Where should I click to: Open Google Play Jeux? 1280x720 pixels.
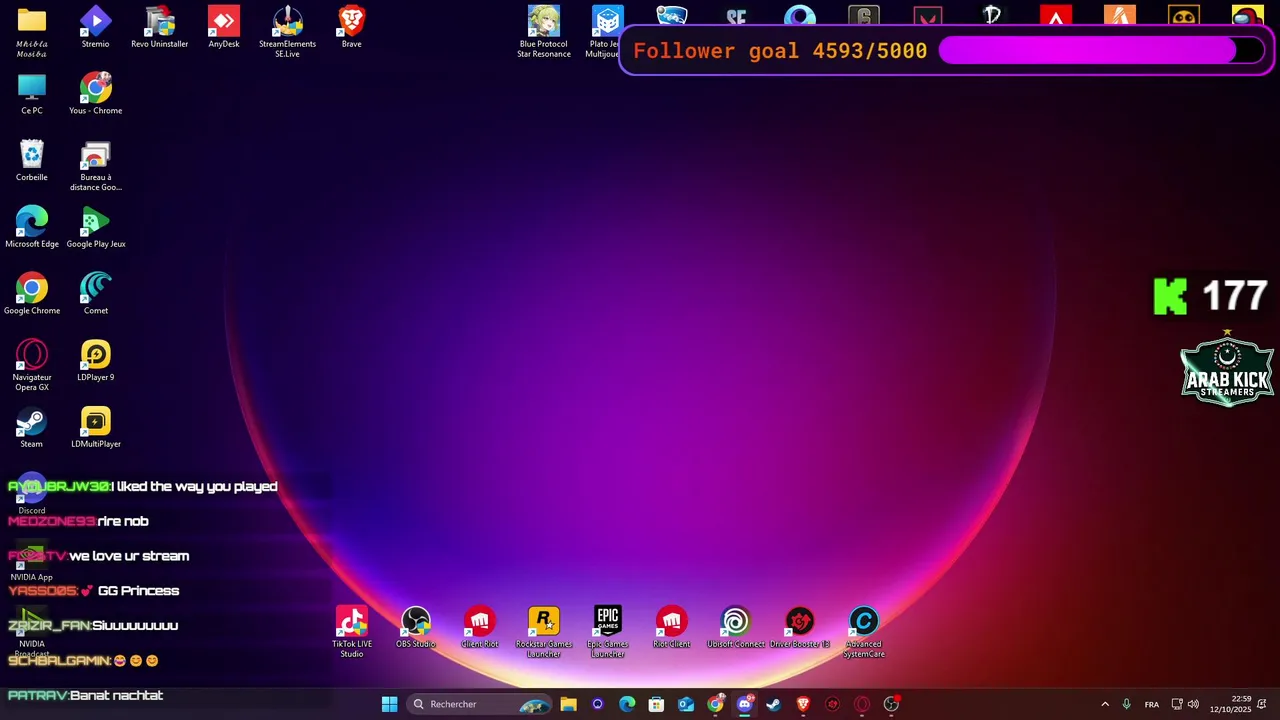(x=96, y=227)
